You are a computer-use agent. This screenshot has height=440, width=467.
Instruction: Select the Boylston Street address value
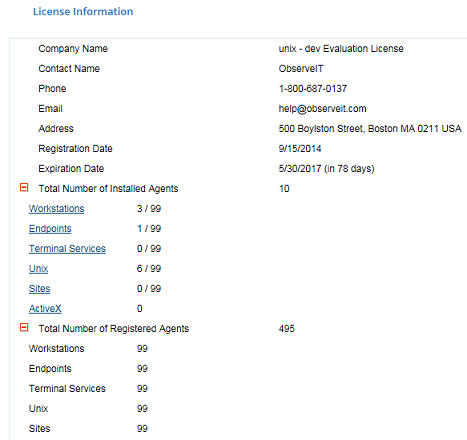(x=370, y=129)
